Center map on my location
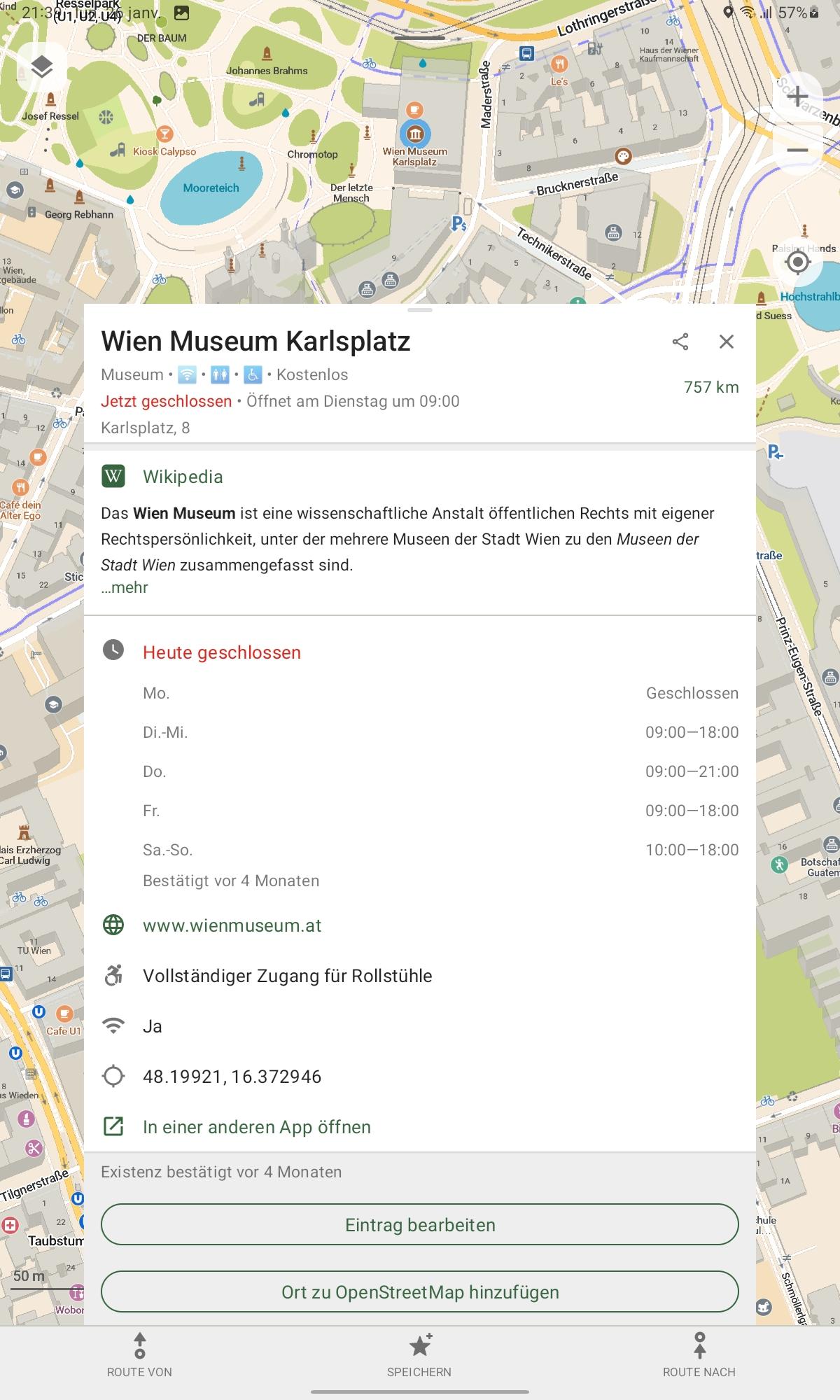This screenshot has height=1400, width=840. (797, 262)
